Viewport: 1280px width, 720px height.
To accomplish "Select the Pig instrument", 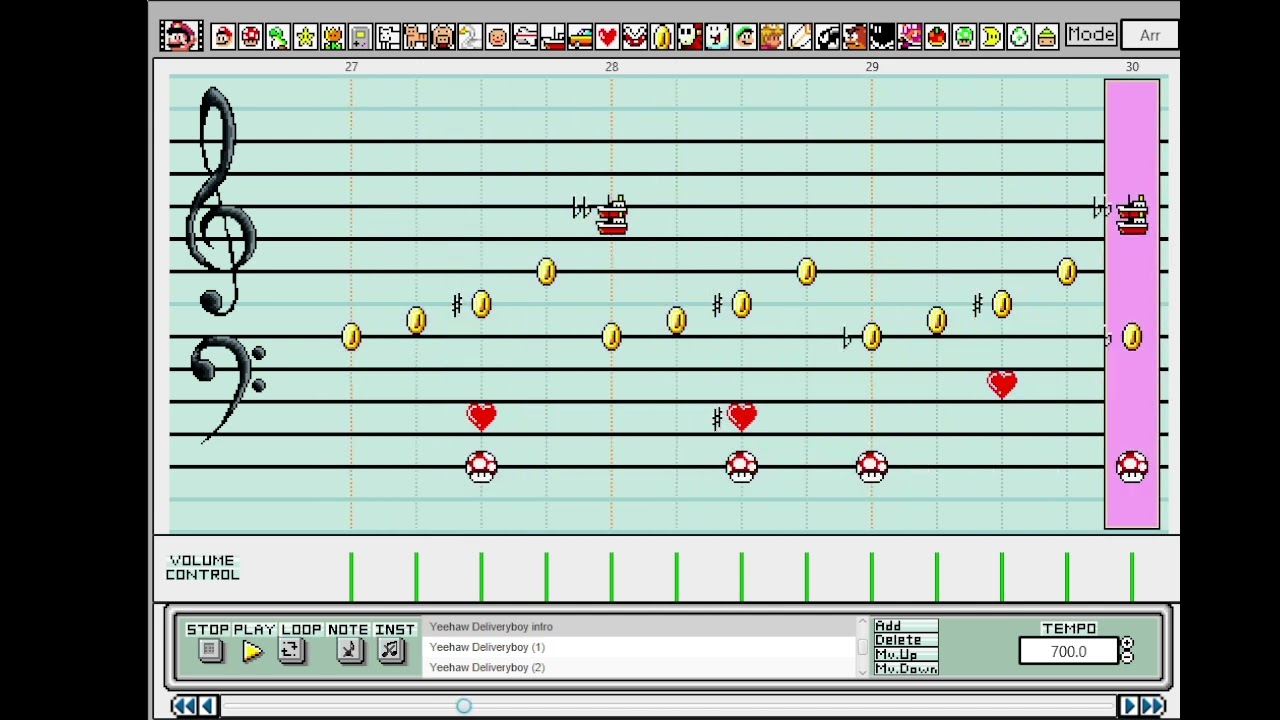I will tap(443, 37).
